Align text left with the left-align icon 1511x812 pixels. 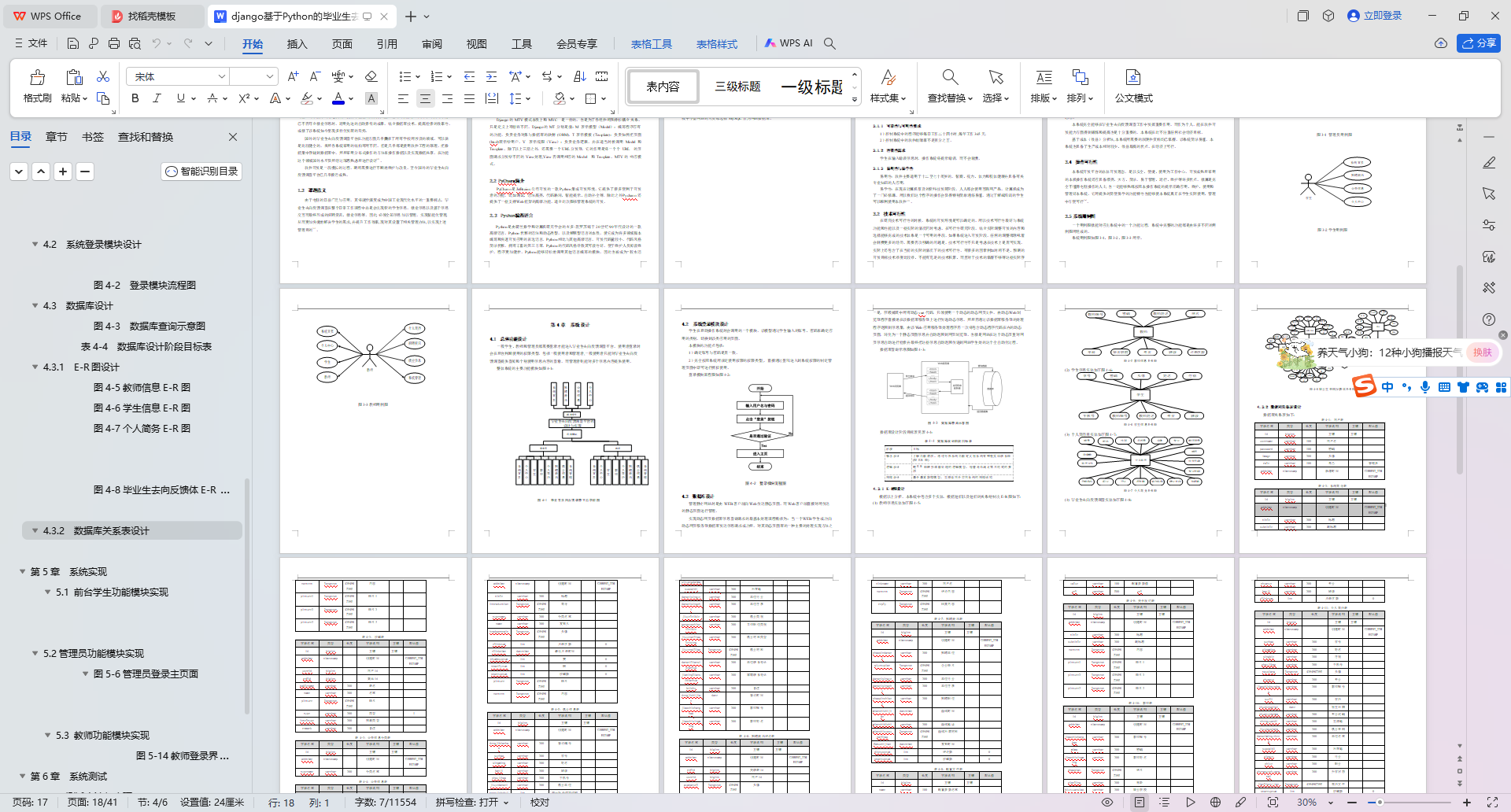[x=403, y=98]
